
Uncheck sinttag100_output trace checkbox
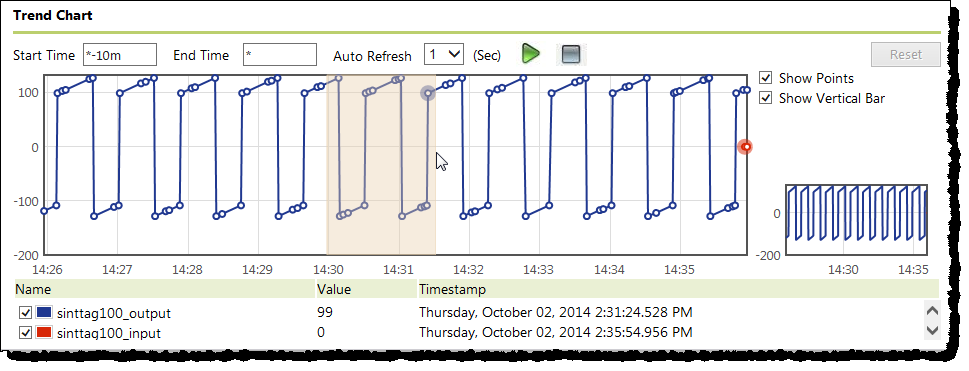click(x=25, y=312)
